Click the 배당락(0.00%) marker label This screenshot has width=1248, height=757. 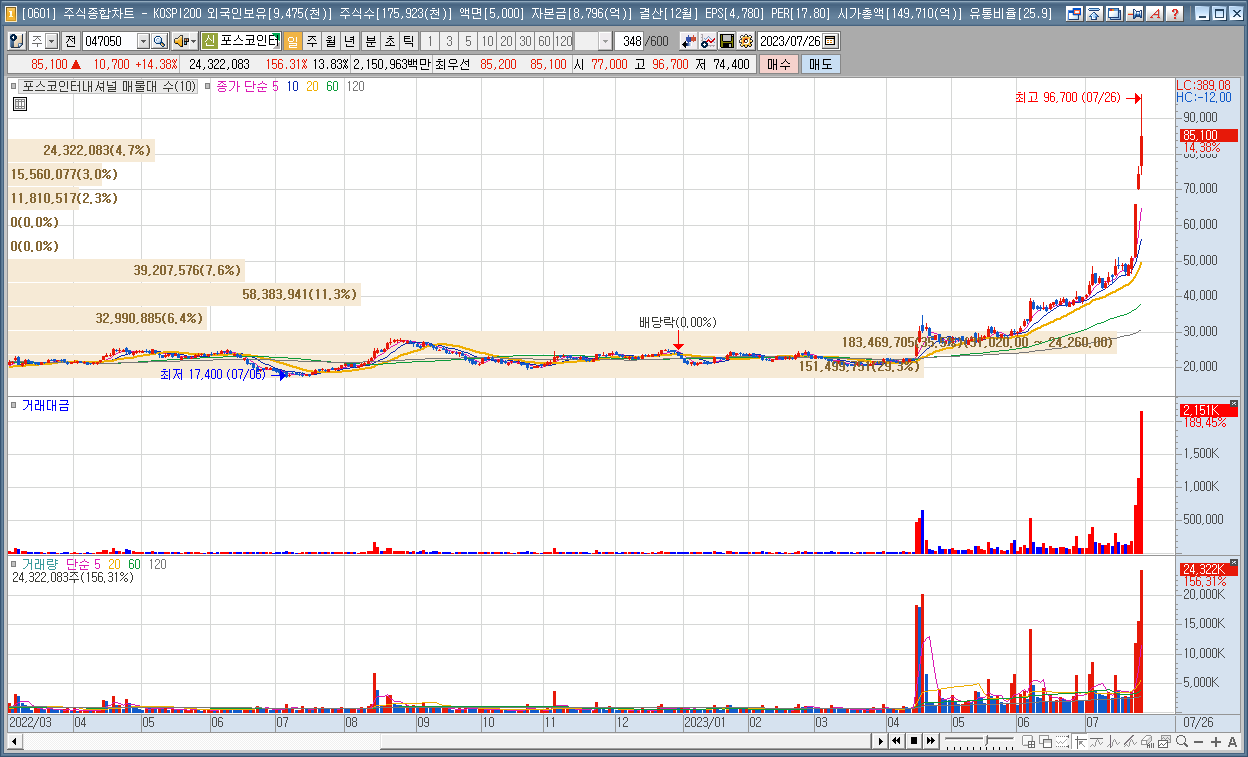pyautogui.click(x=678, y=322)
